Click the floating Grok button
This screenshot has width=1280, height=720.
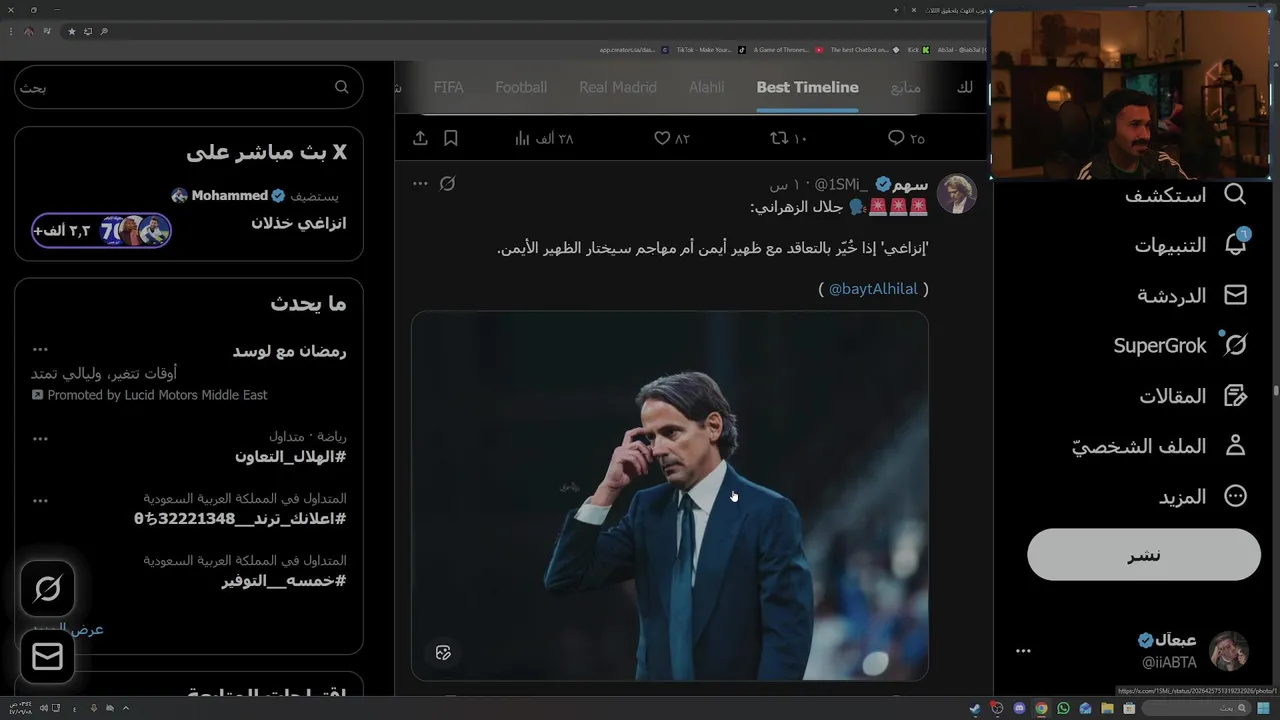pyautogui.click(x=47, y=589)
